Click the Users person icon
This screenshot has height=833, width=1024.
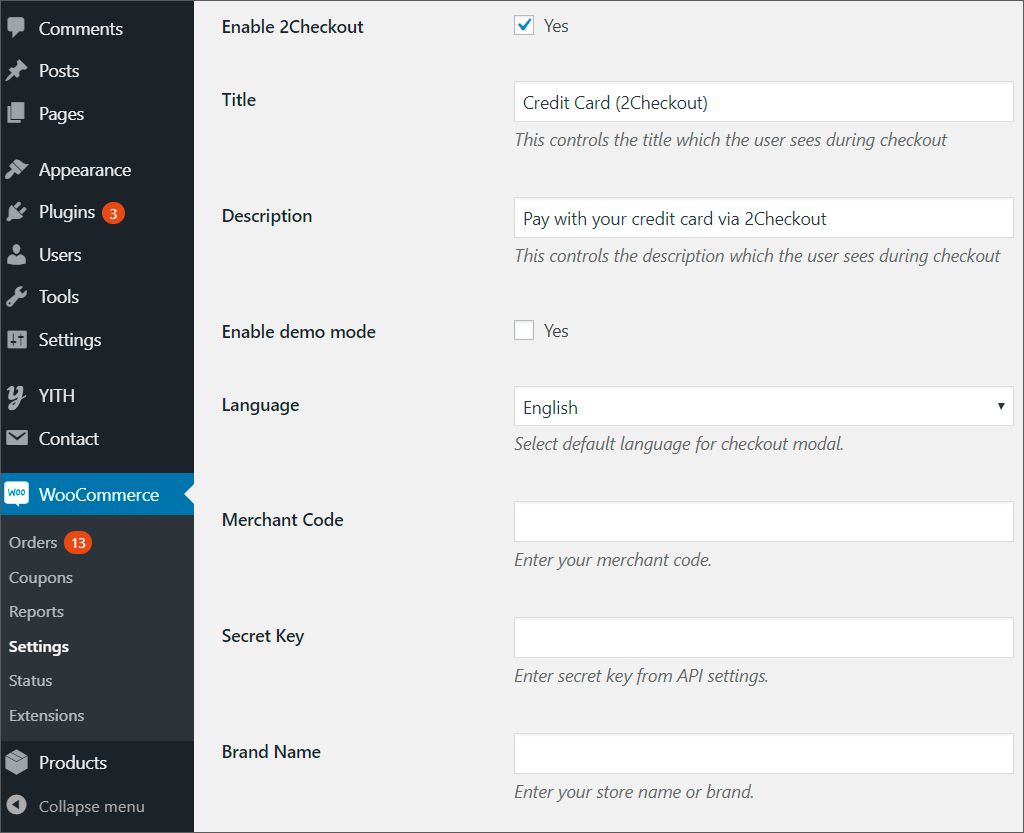[x=16, y=255]
